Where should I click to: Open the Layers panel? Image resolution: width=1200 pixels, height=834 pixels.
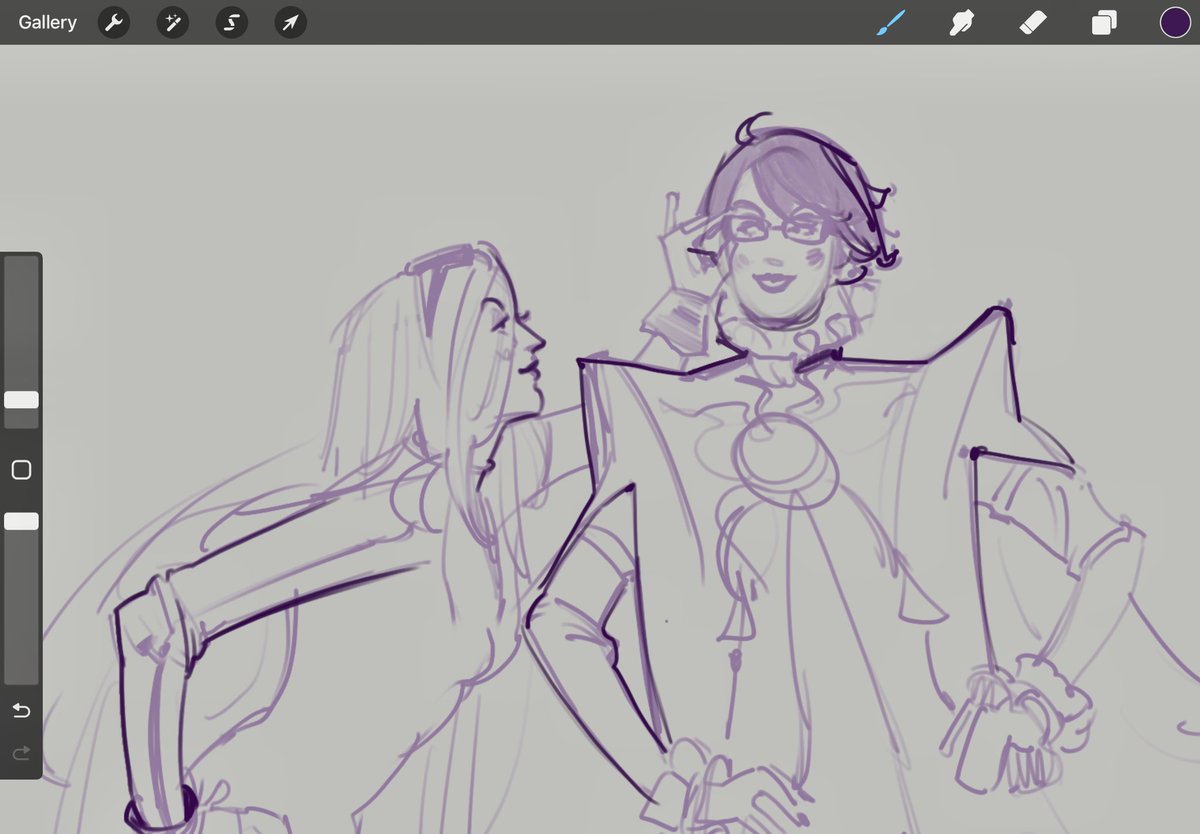1104,22
